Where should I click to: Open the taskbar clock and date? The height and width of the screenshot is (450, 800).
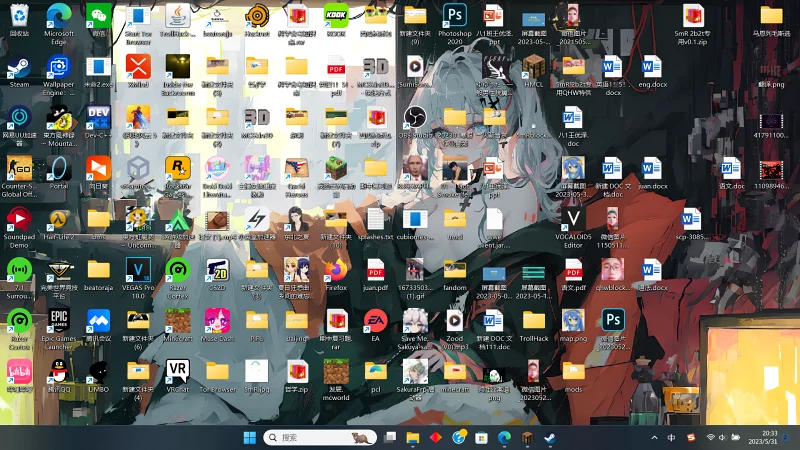[x=763, y=438]
